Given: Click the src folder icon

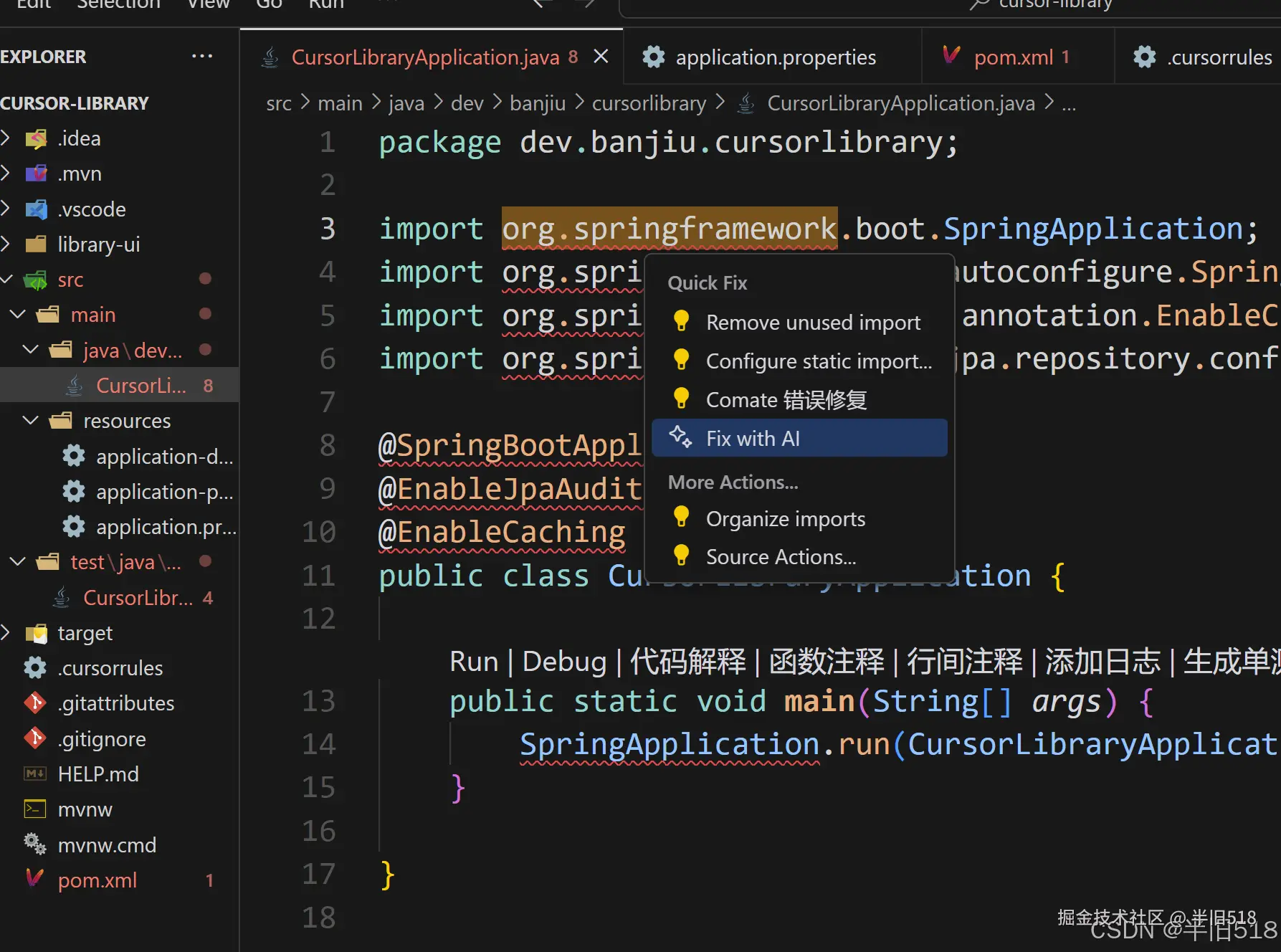Looking at the screenshot, I should [36, 280].
